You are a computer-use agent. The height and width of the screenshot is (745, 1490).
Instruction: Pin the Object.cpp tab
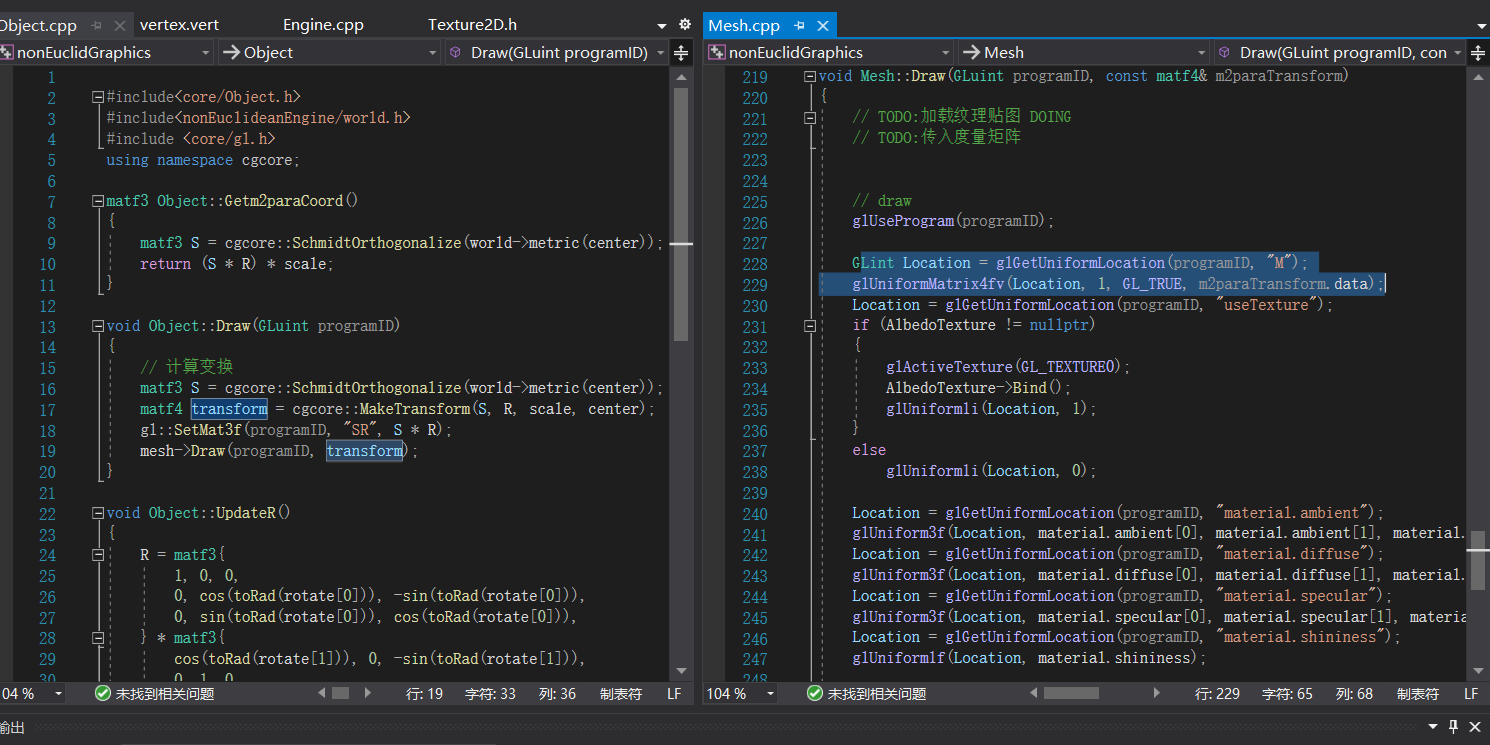pyautogui.click(x=96, y=25)
